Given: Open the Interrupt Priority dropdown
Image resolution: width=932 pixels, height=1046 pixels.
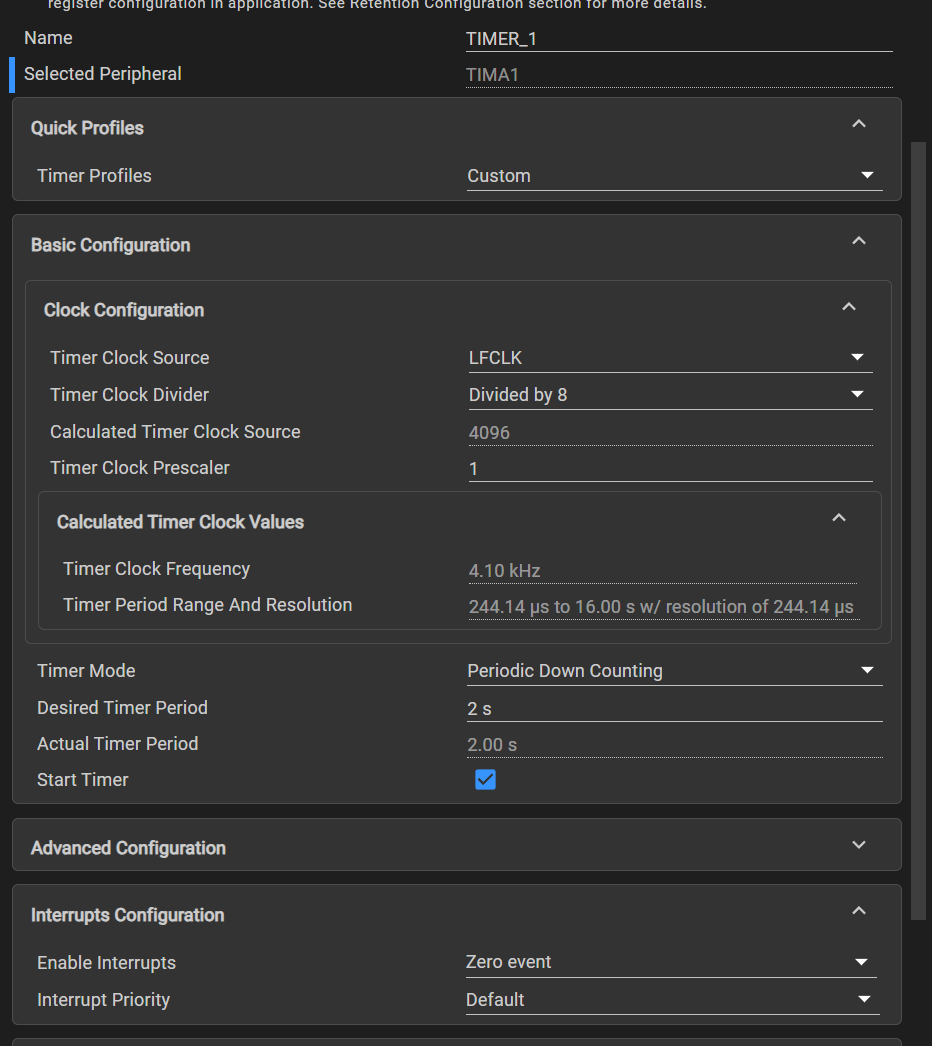Looking at the screenshot, I should pyautogui.click(x=672, y=999).
